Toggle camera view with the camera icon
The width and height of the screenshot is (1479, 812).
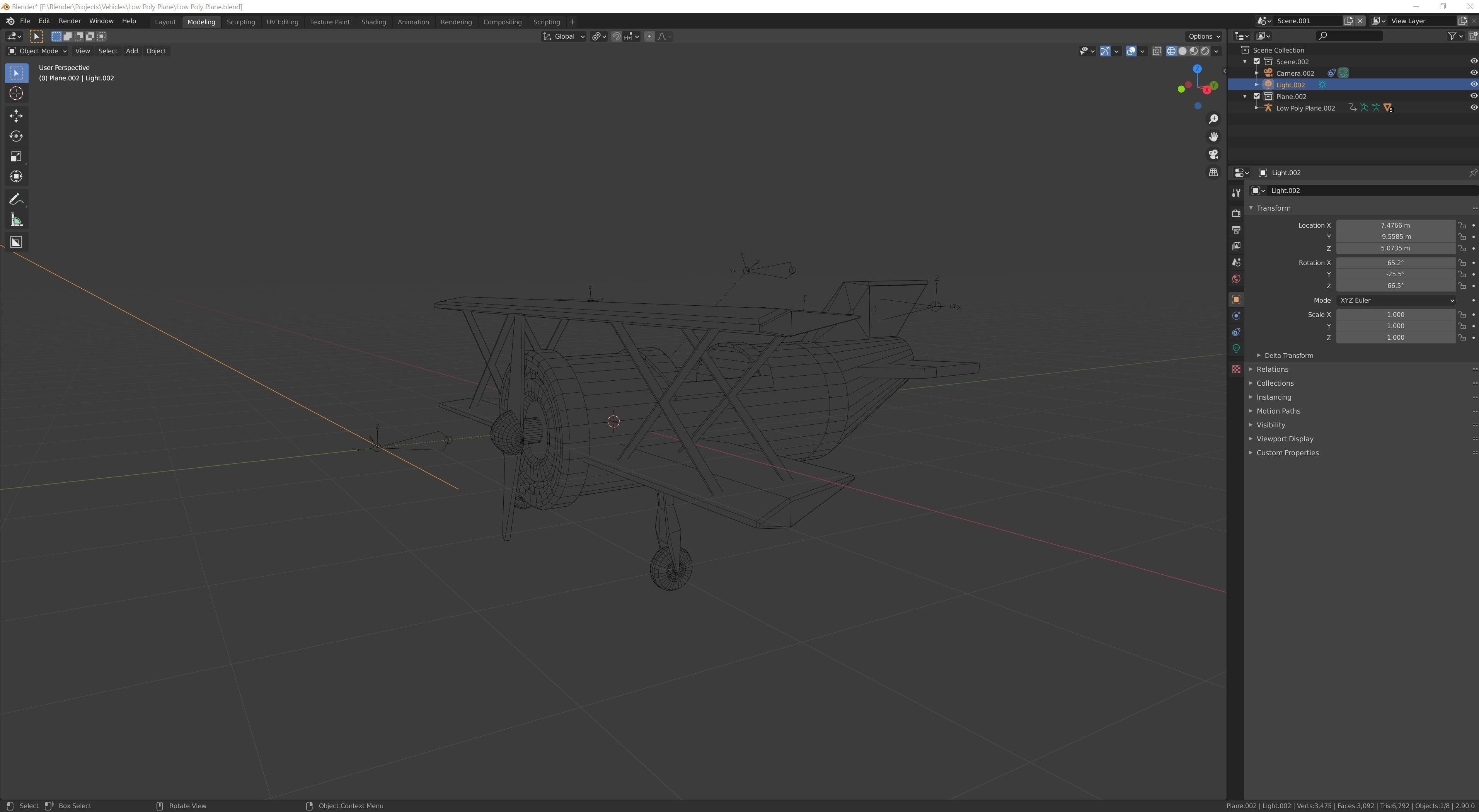point(1213,154)
